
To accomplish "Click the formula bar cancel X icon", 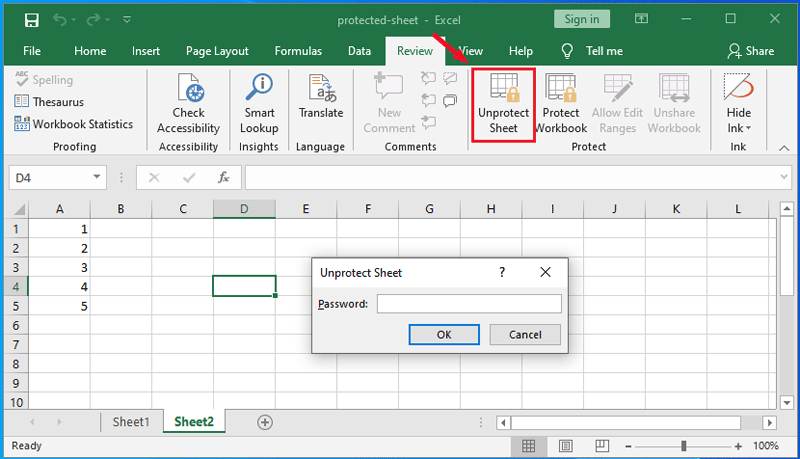I will (154, 177).
